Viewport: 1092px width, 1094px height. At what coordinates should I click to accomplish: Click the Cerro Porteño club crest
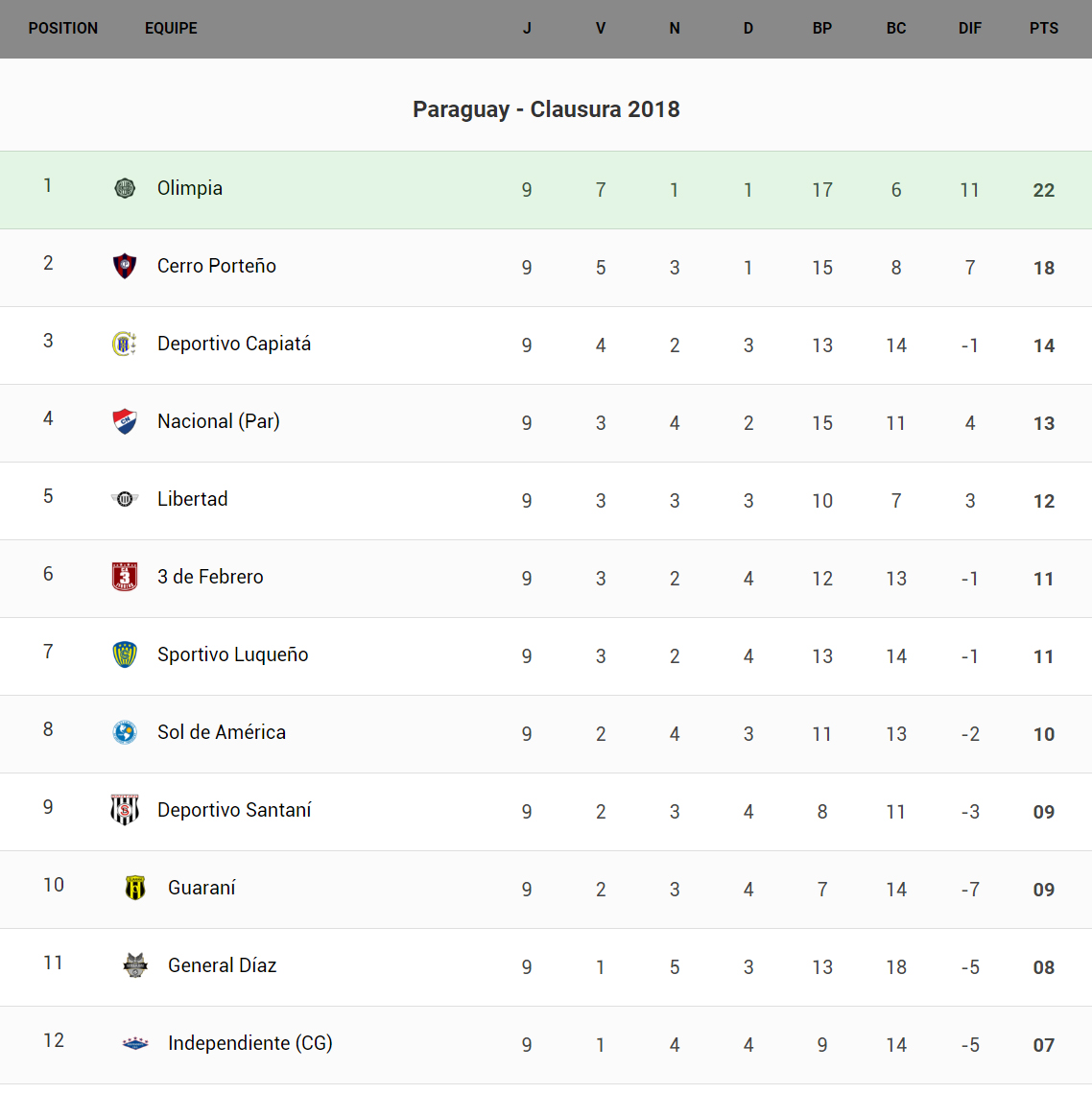(x=125, y=266)
